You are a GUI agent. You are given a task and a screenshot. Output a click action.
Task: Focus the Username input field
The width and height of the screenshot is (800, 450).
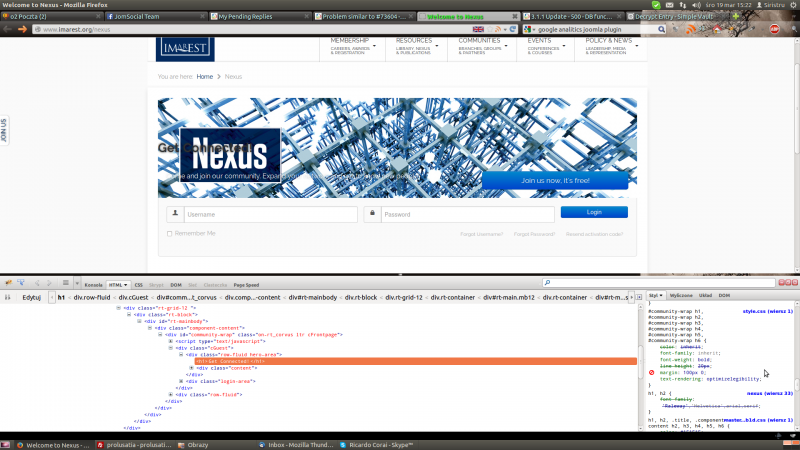(270, 214)
